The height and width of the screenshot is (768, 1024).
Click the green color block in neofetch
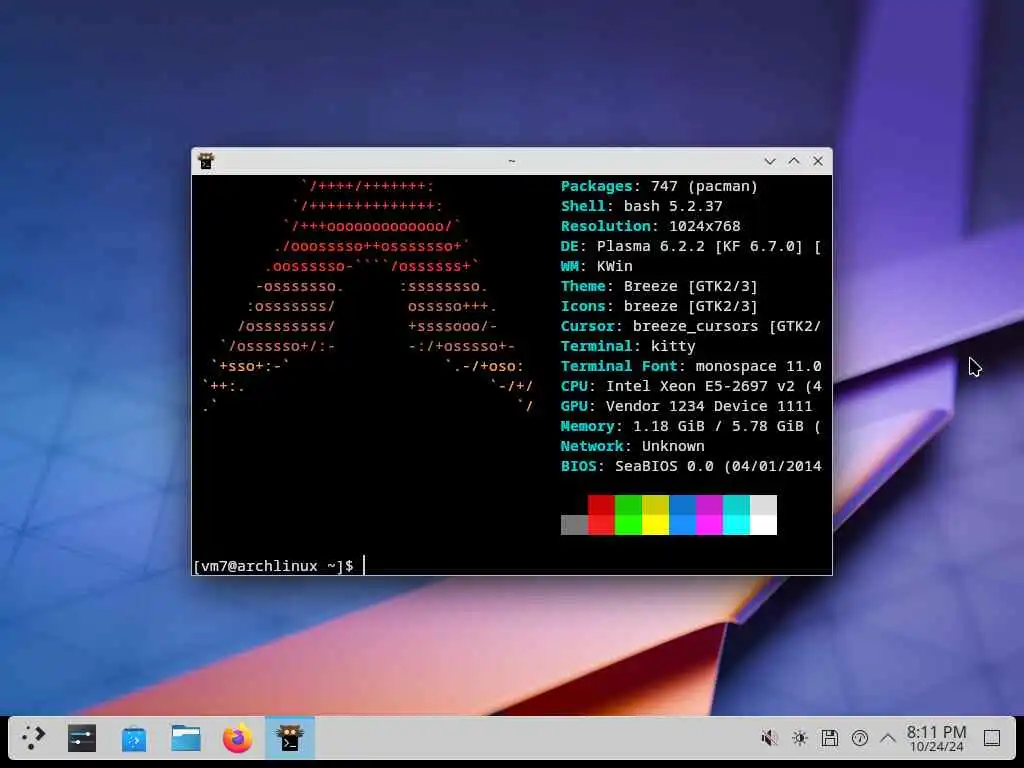coord(628,515)
